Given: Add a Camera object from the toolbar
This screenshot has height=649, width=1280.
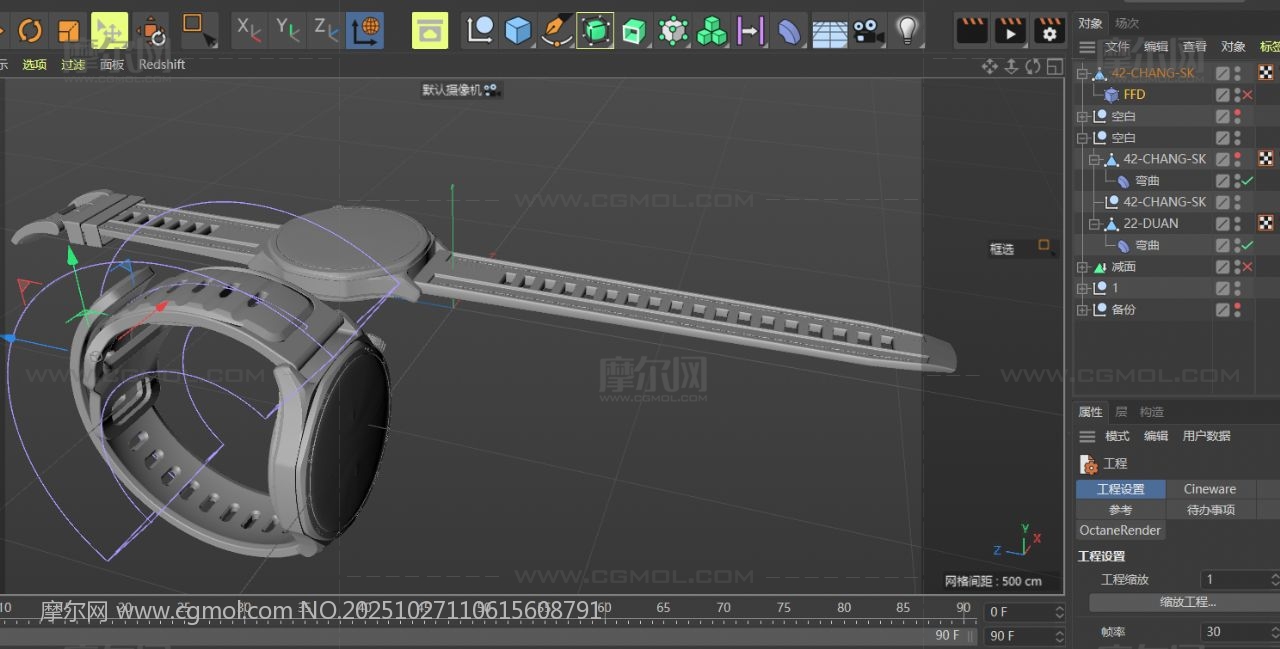Looking at the screenshot, I should (868, 31).
